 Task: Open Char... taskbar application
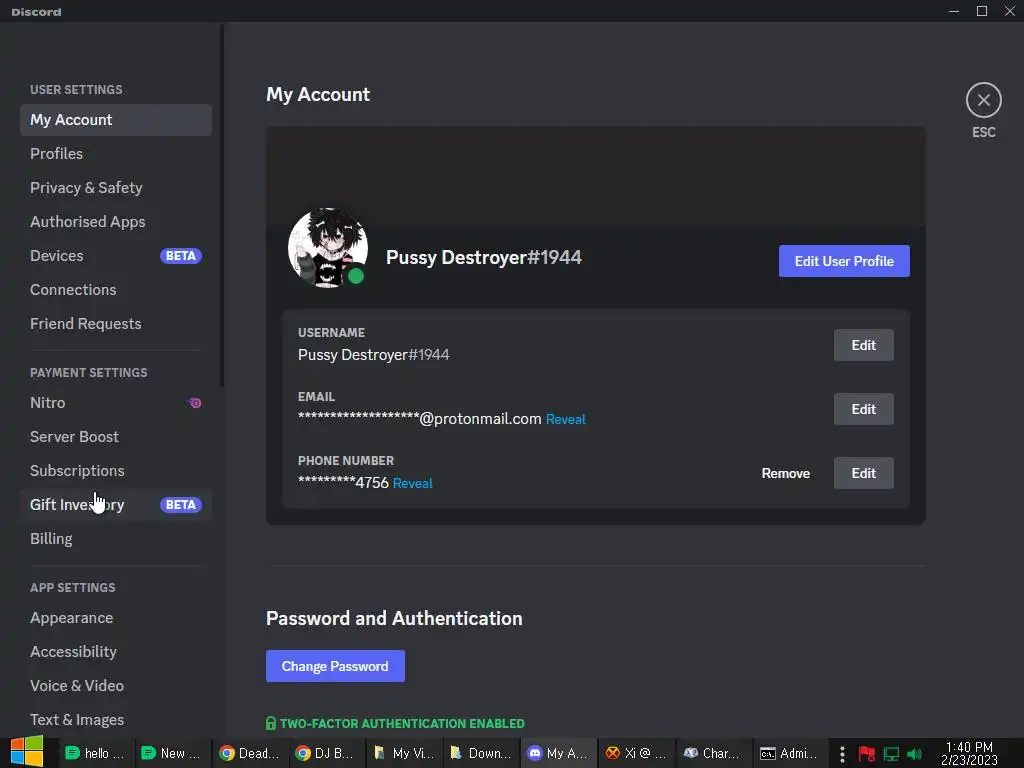click(712, 753)
